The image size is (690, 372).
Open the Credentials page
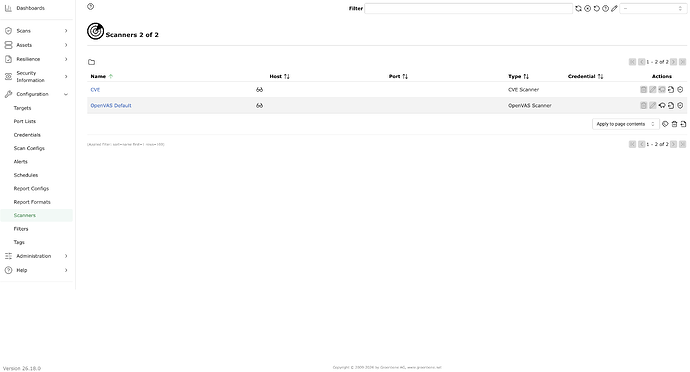pyautogui.click(x=27, y=135)
